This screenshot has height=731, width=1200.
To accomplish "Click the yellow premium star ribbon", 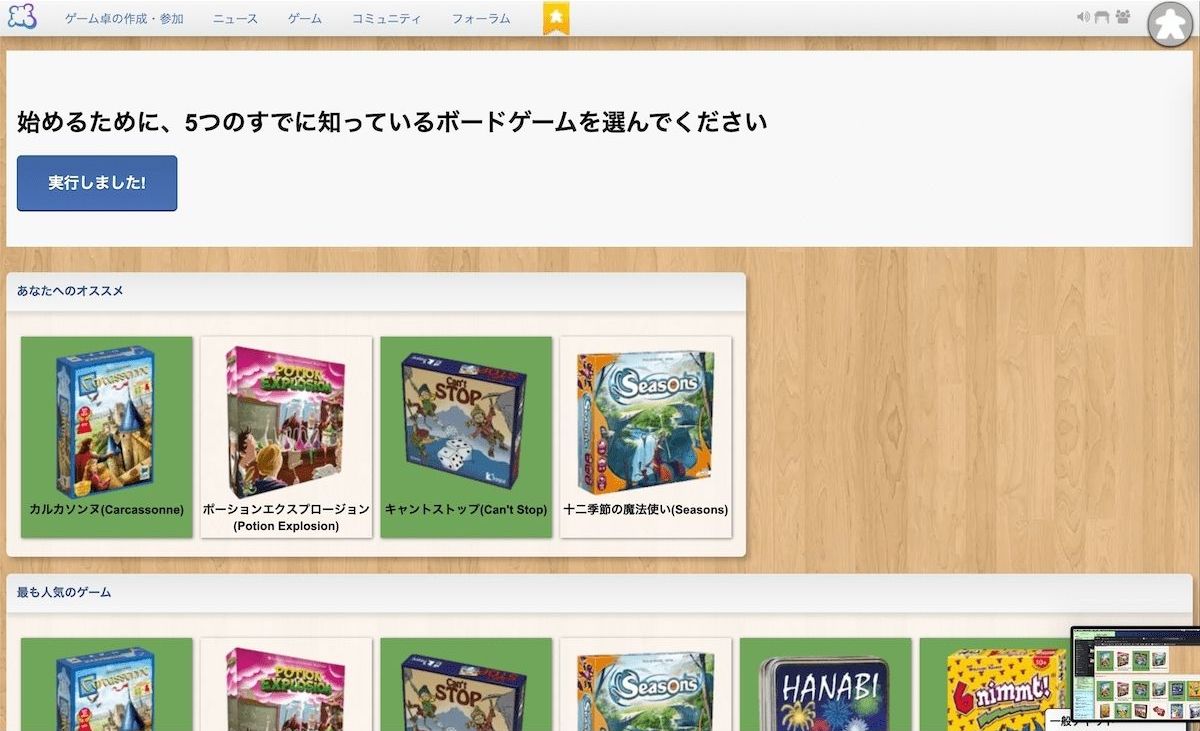I will [556, 18].
